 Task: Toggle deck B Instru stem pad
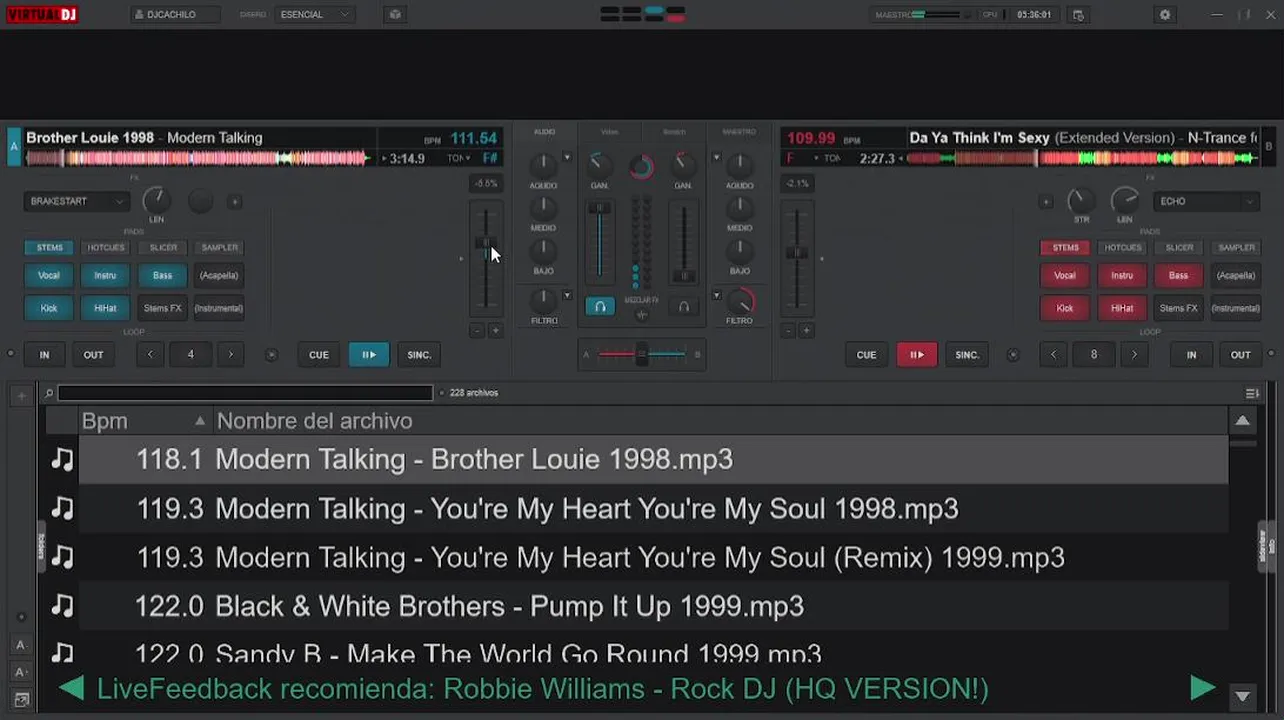(x=1122, y=275)
